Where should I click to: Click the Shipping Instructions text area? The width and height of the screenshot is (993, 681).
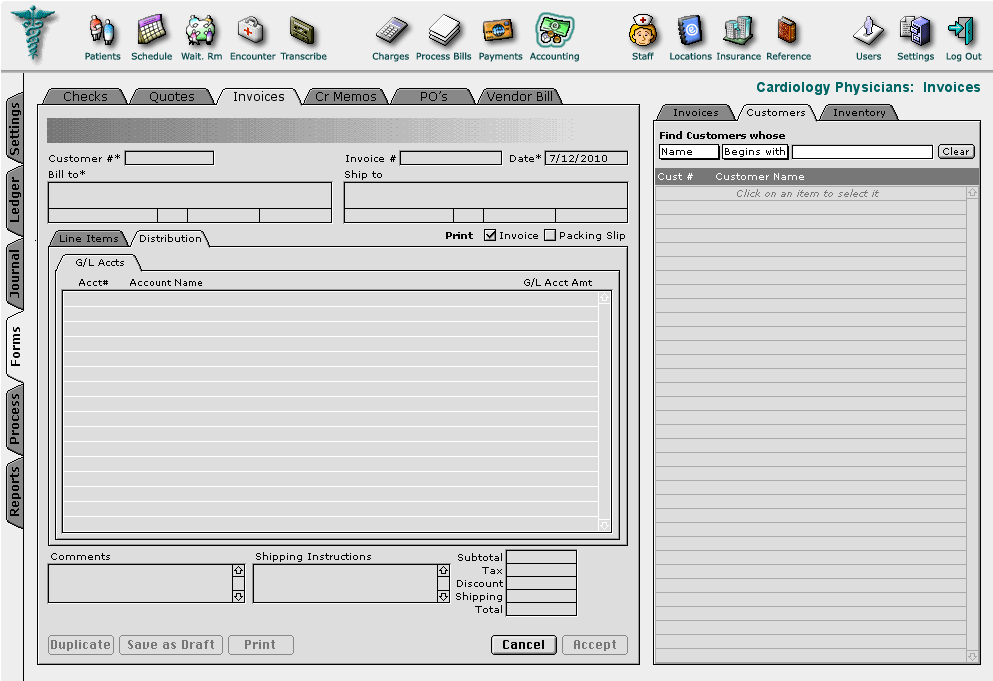pos(346,583)
